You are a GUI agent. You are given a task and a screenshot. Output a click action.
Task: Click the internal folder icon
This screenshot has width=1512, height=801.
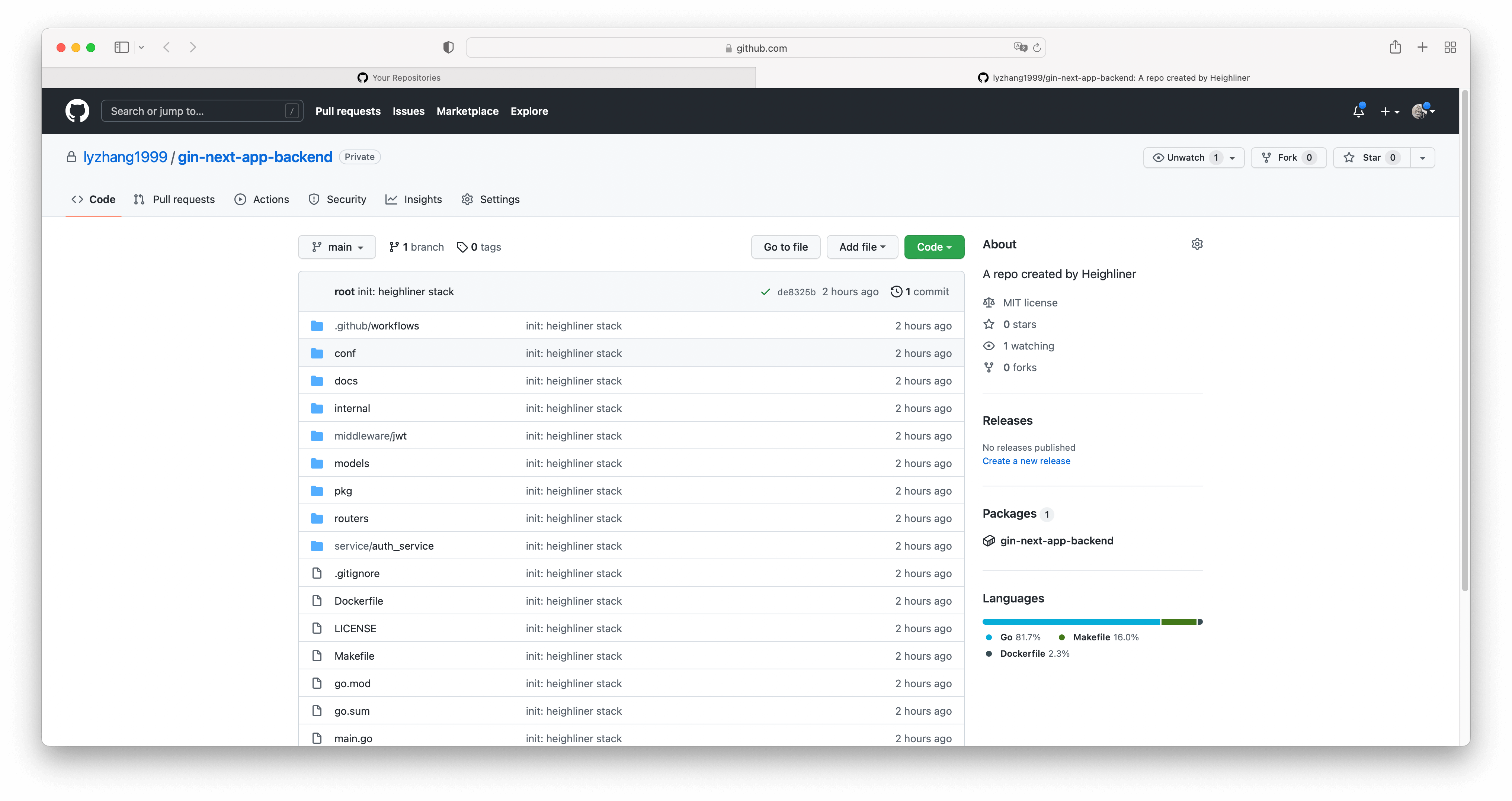tap(317, 408)
